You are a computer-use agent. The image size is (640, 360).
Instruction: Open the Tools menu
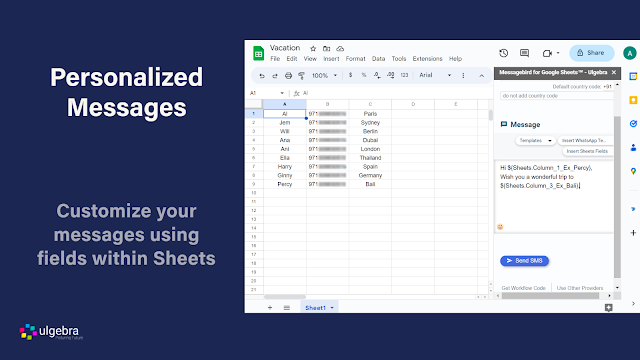[x=399, y=59]
